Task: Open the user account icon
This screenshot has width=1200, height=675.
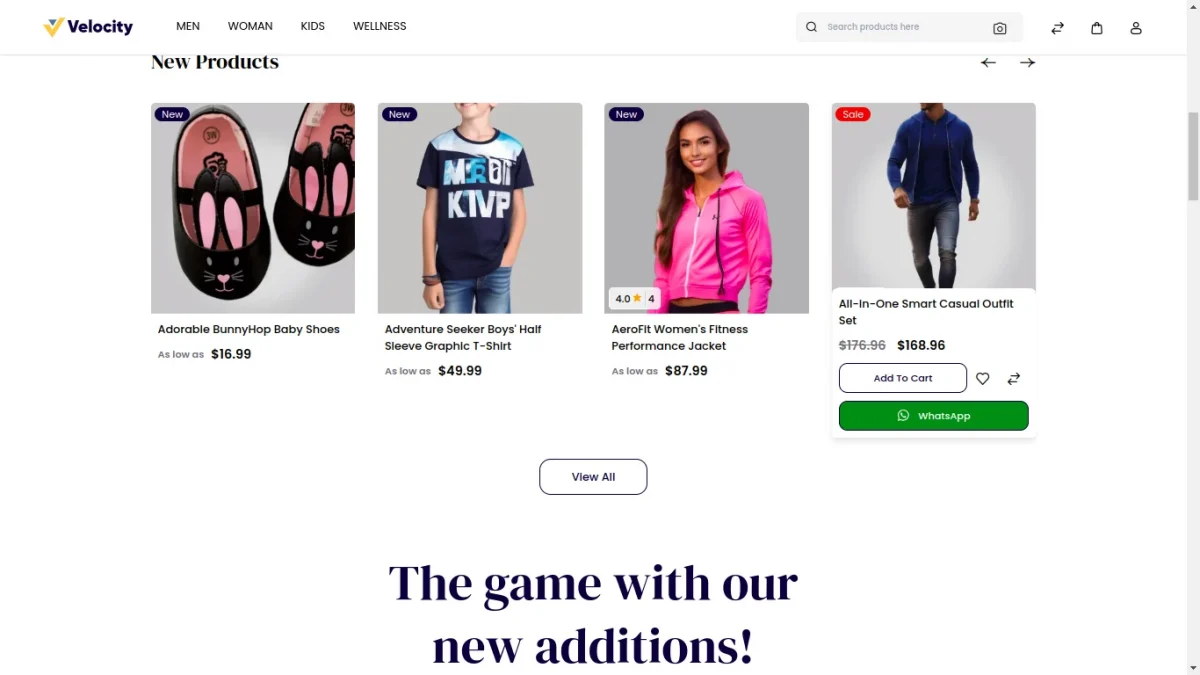Action: tap(1136, 28)
